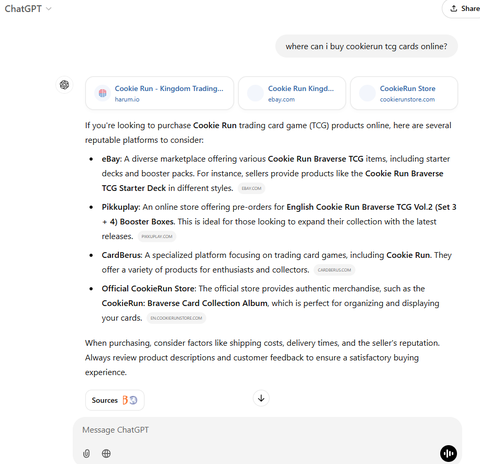Open the harum.io Cookie Run Kingdom Trading source card
Image resolution: width=480 pixels, height=464 pixels.
(x=159, y=93)
